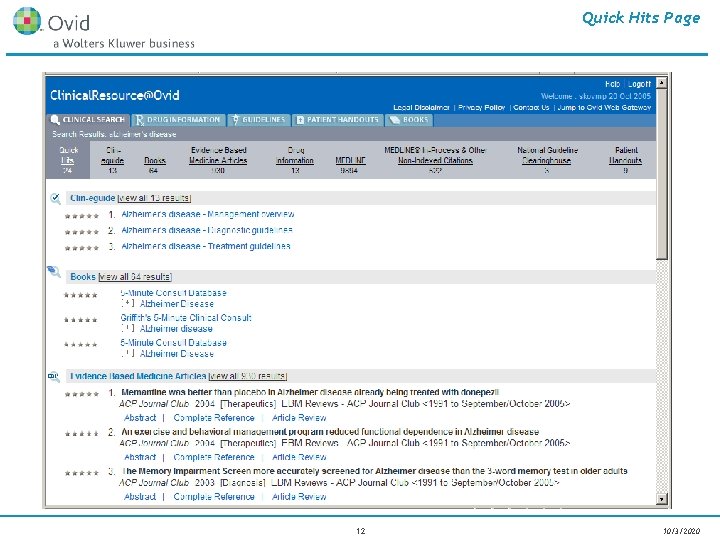720x540 pixels.
Task: Select the Quick Hits results category
Action: [68, 160]
